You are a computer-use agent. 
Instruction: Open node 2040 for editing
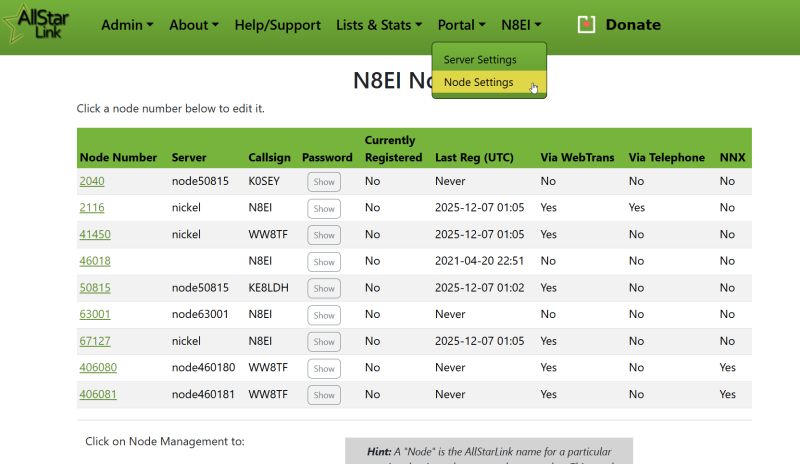(92, 181)
